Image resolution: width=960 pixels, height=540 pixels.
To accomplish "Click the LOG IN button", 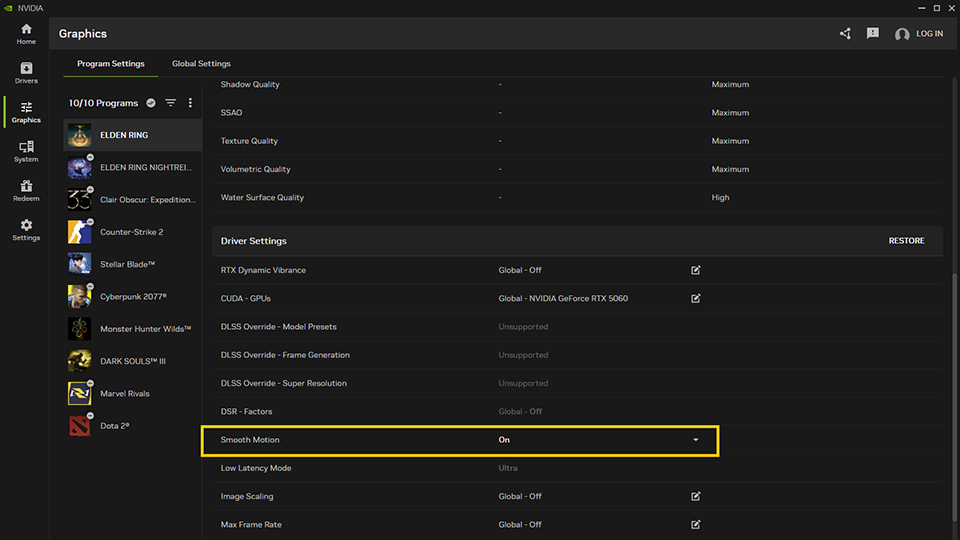I will click(919, 34).
